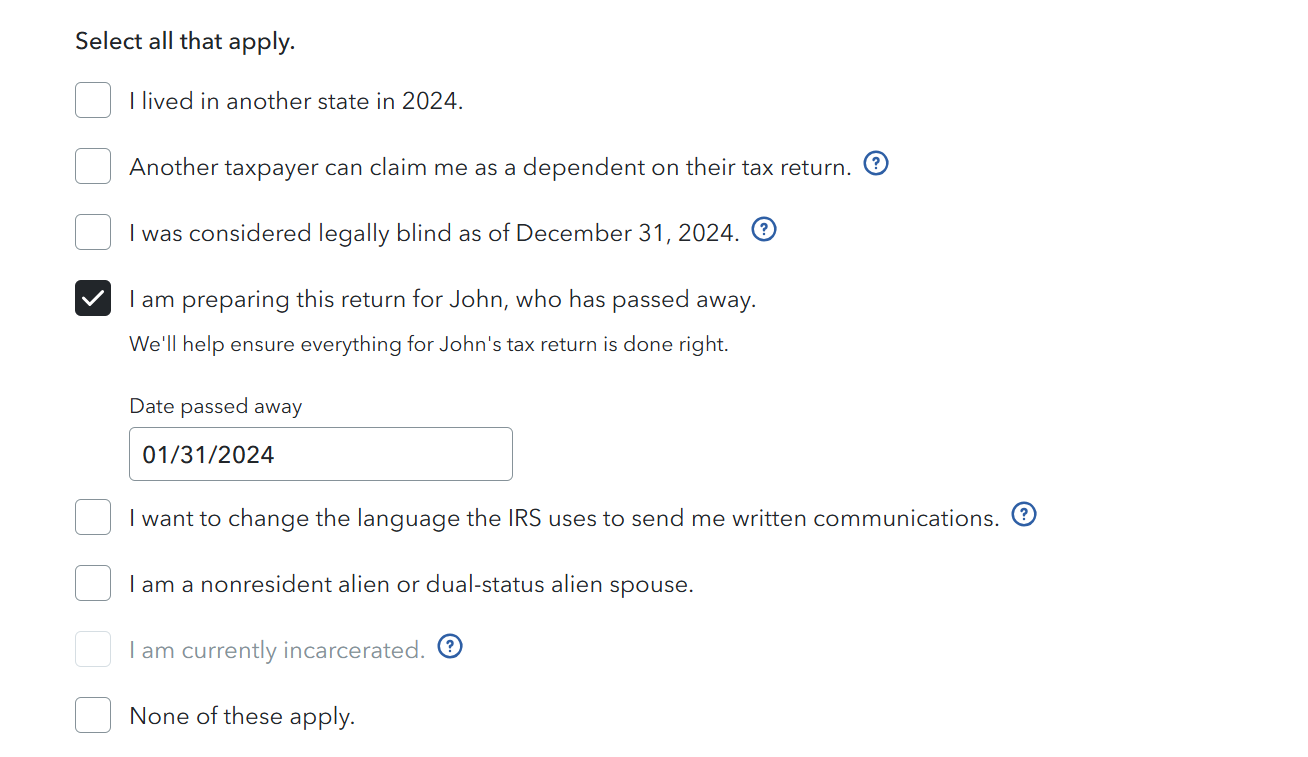Enable the legally blind checkbox
The width and height of the screenshot is (1308, 757).
pyautogui.click(x=93, y=232)
